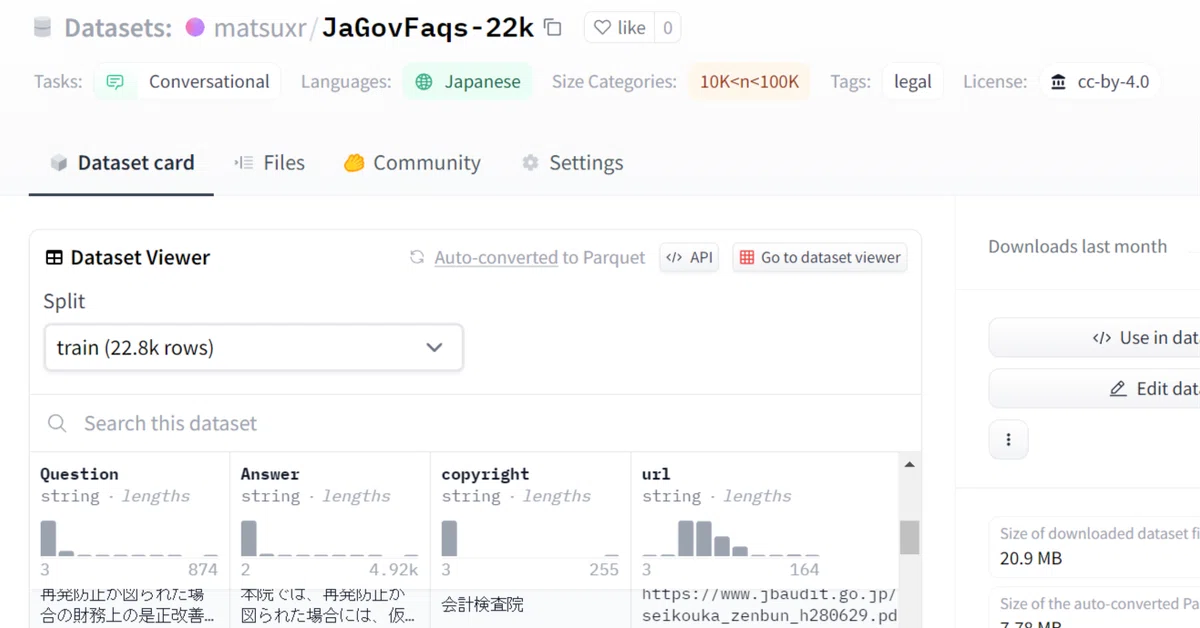Select the Japanese language tag
Image resolution: width=1200 pixels, height=628 pixels.
[468, 82]
